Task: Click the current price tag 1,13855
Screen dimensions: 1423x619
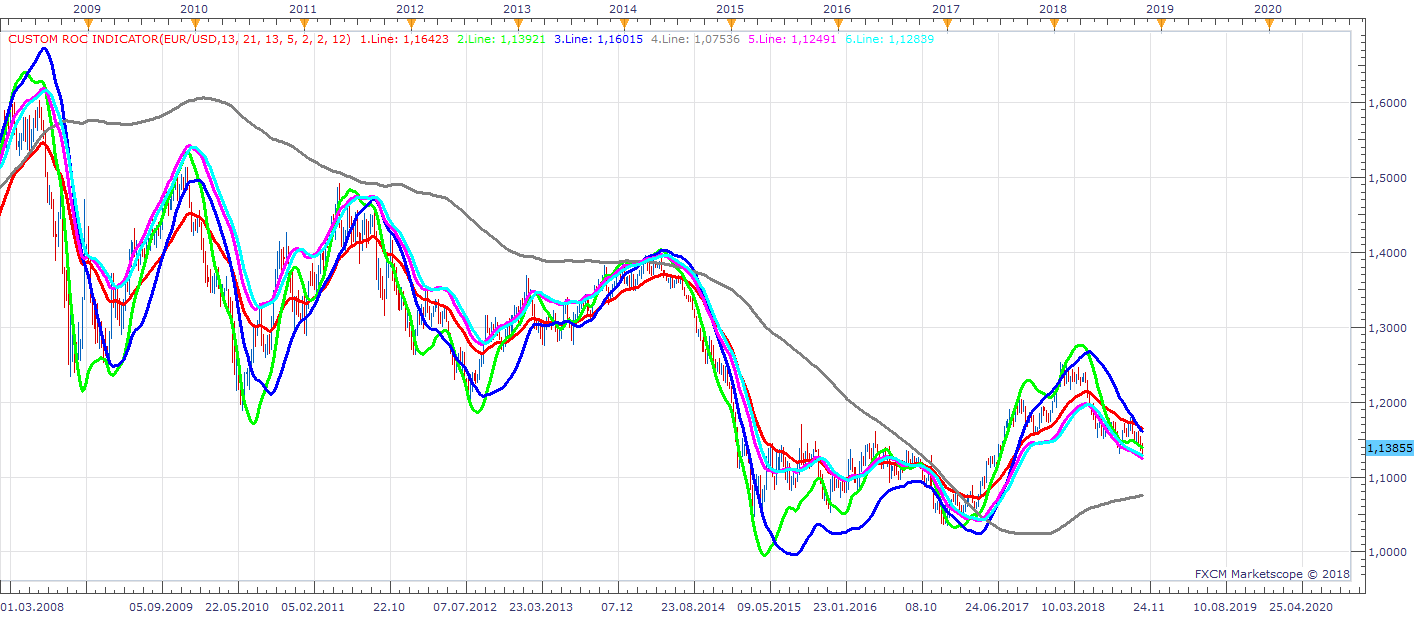Action: [1389, 449]
